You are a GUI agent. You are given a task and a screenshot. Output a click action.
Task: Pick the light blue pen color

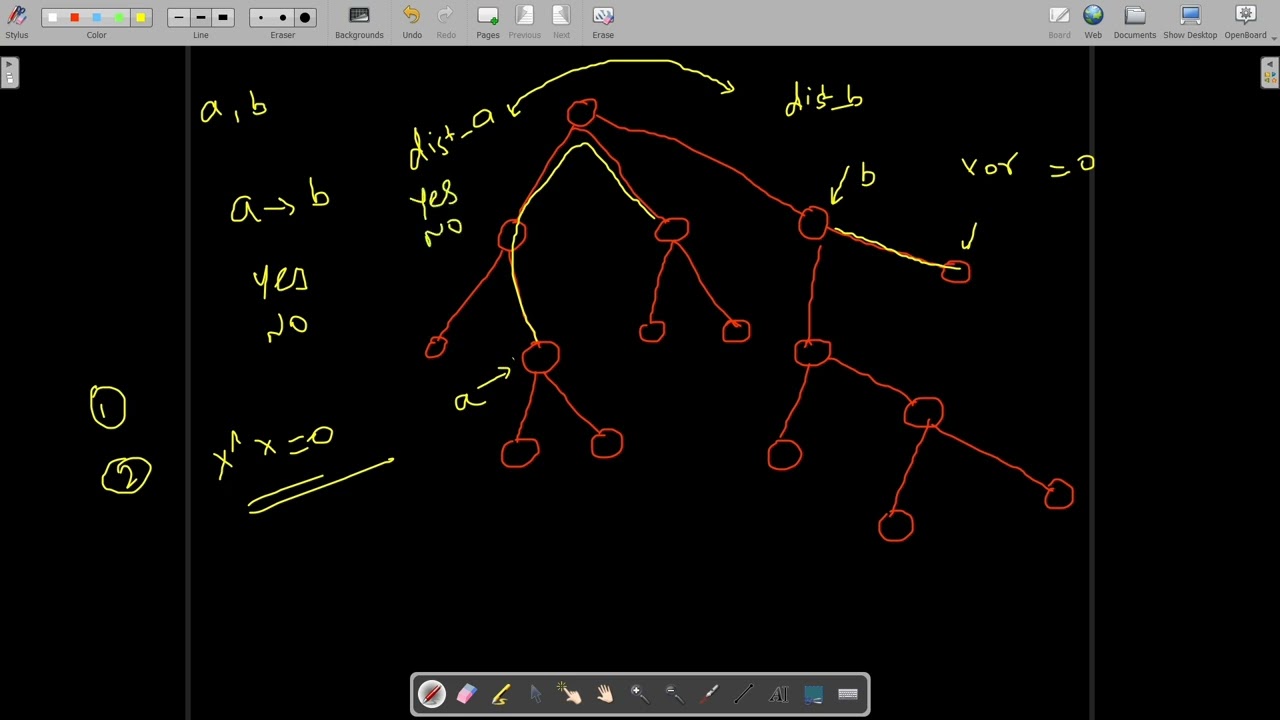coord(96,17)
